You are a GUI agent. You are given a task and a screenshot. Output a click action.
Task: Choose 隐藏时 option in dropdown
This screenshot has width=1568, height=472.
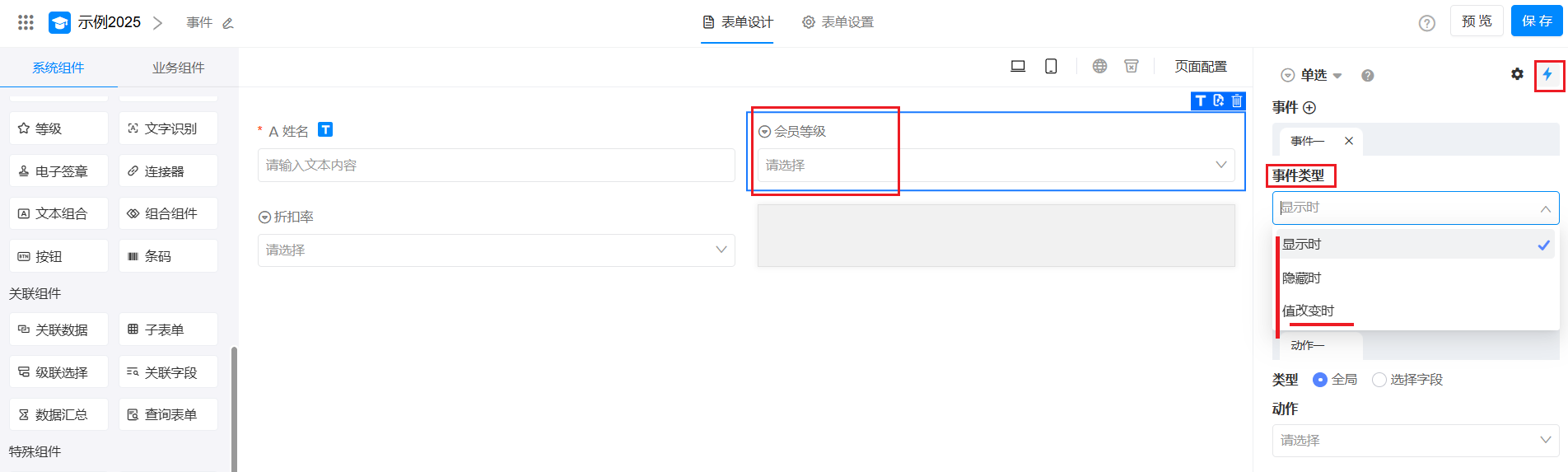pos(1301,278)
